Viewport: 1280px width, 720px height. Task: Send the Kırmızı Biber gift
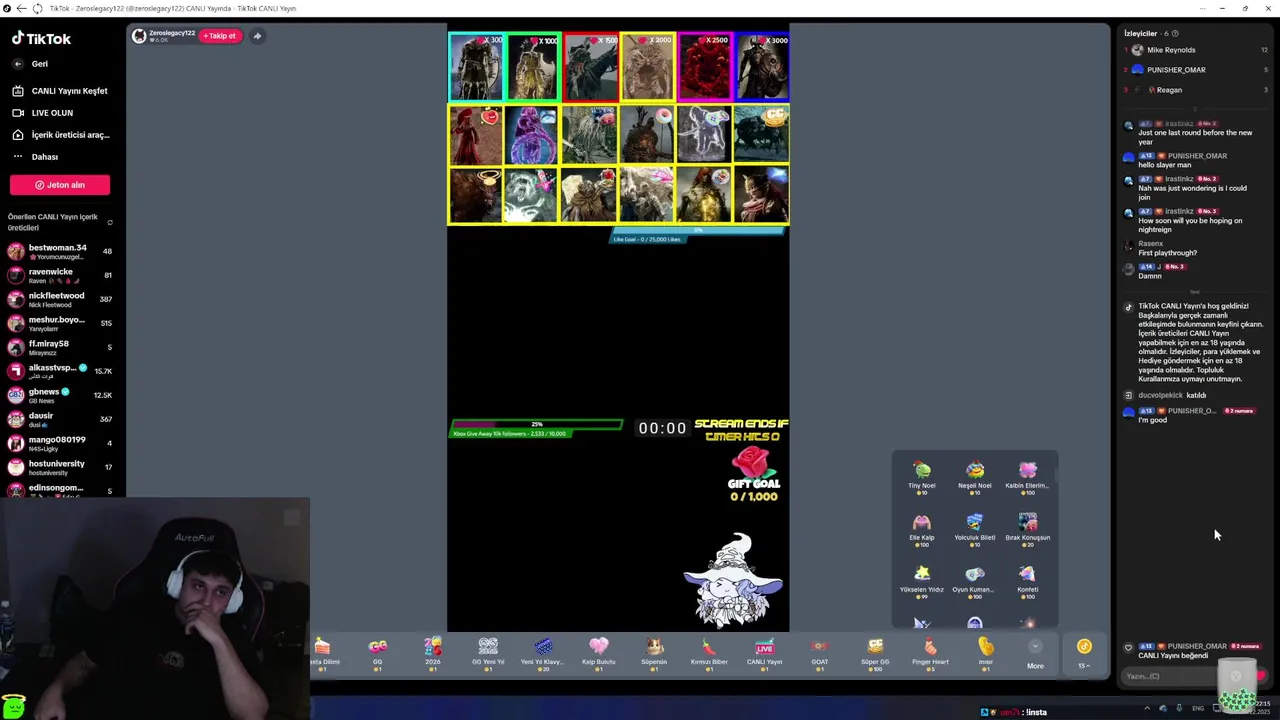709,653
